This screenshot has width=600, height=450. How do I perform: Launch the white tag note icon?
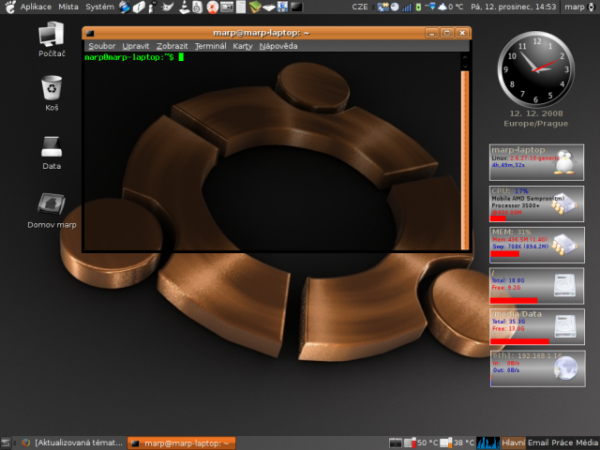click(139, 7)
